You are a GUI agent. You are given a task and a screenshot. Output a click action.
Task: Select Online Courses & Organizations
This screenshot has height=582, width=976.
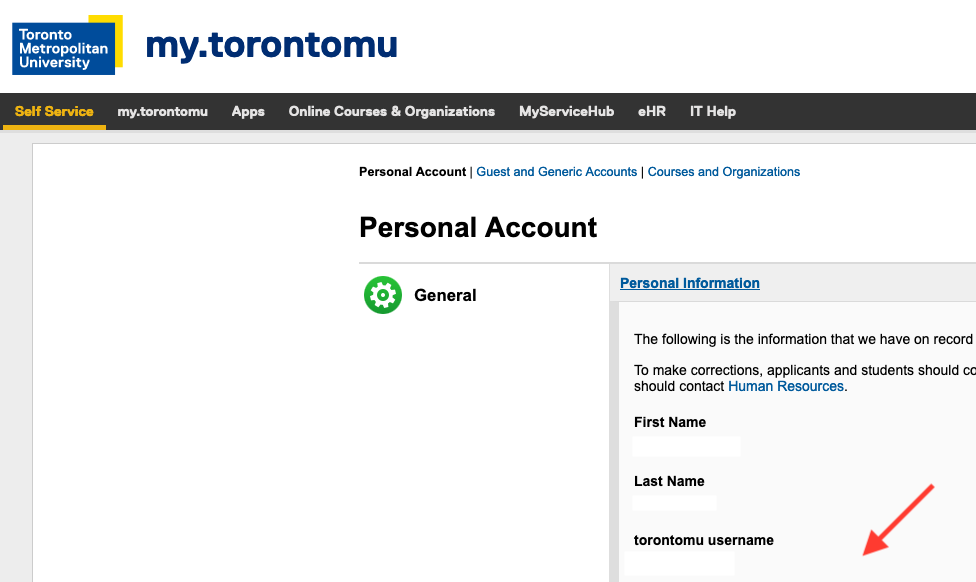click(392, 111)
